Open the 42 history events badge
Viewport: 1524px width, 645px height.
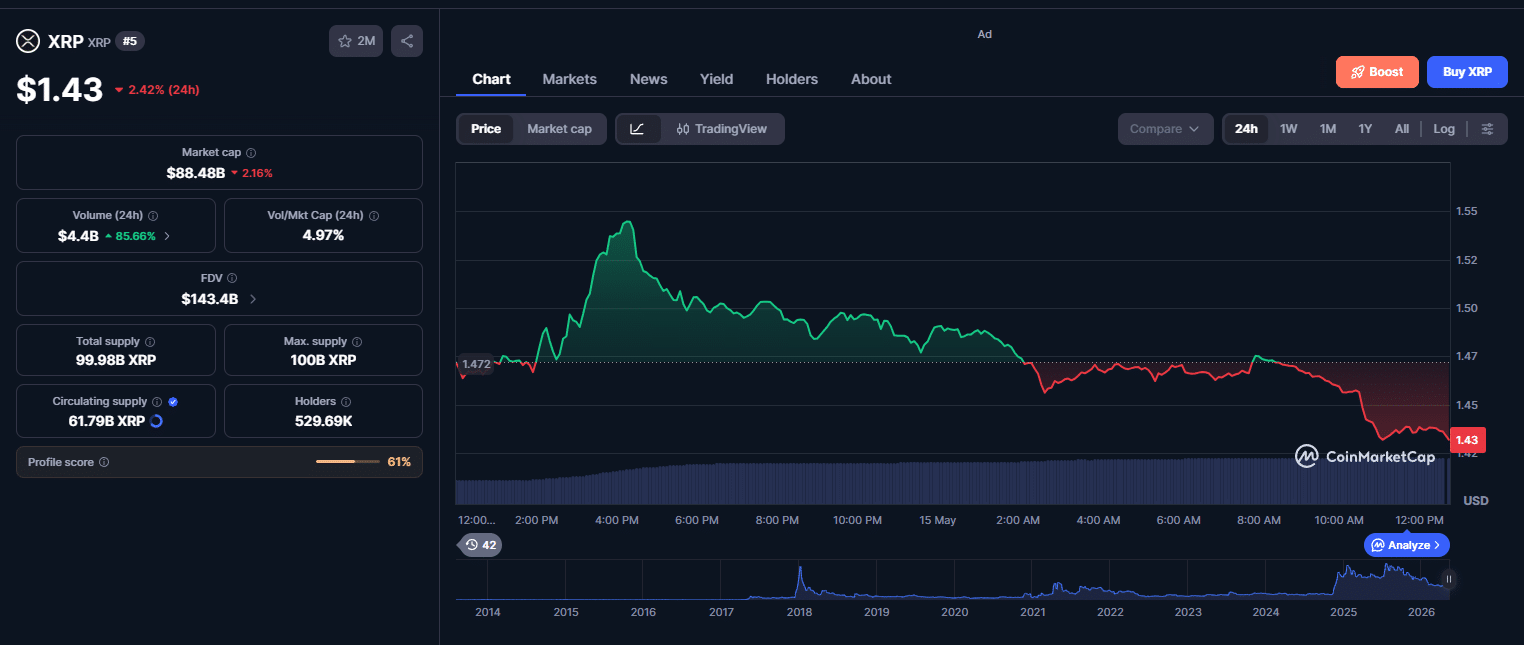(x=480, y=545)
